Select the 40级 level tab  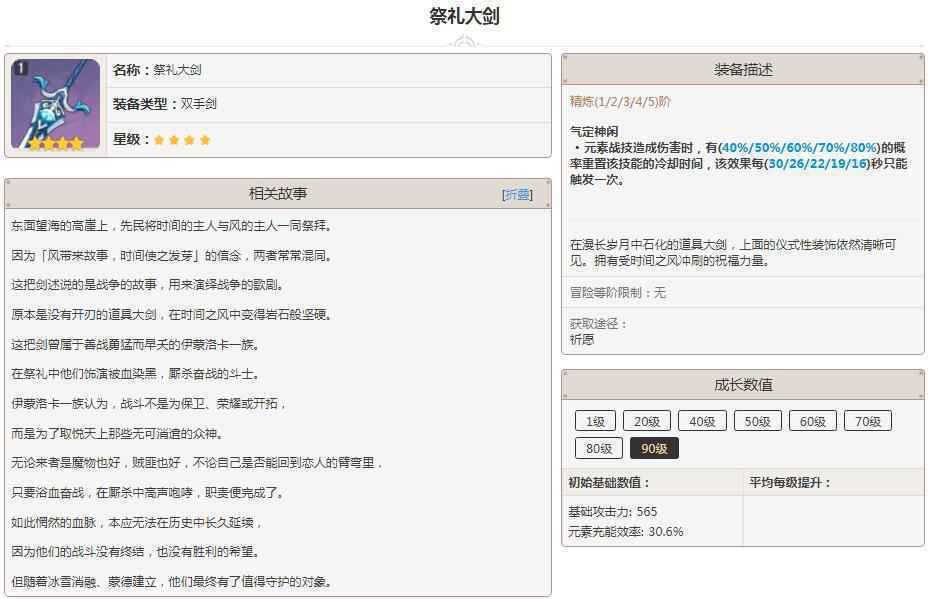(x=702, y=421)
